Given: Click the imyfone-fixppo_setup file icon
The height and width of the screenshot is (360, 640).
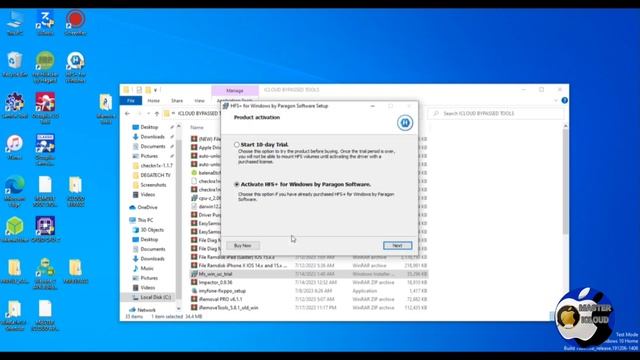Looking at the screenshot, I should (194, 291).
